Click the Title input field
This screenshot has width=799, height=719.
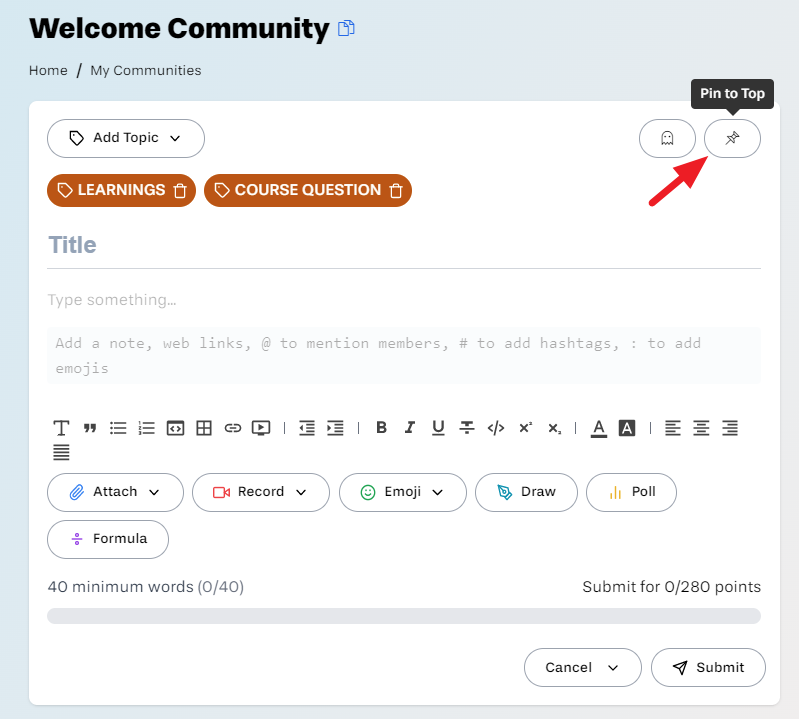tap(404, 245)
